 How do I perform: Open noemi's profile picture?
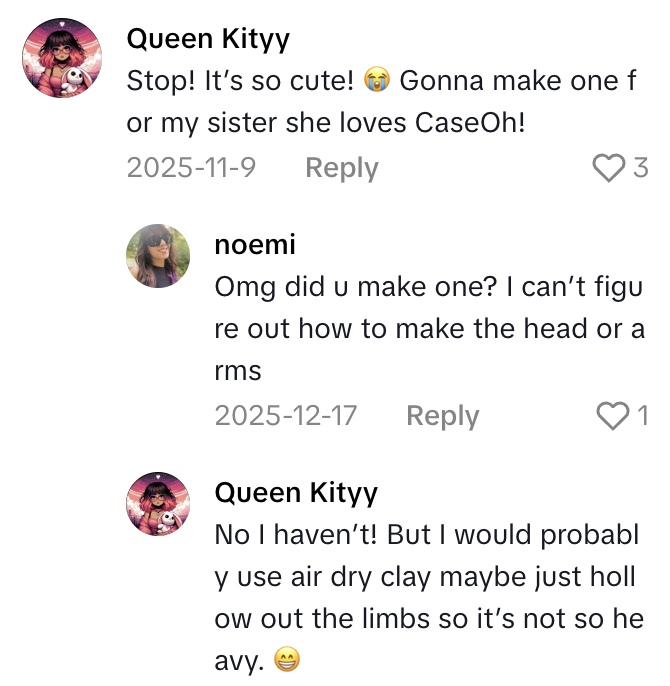click(158, 255)
